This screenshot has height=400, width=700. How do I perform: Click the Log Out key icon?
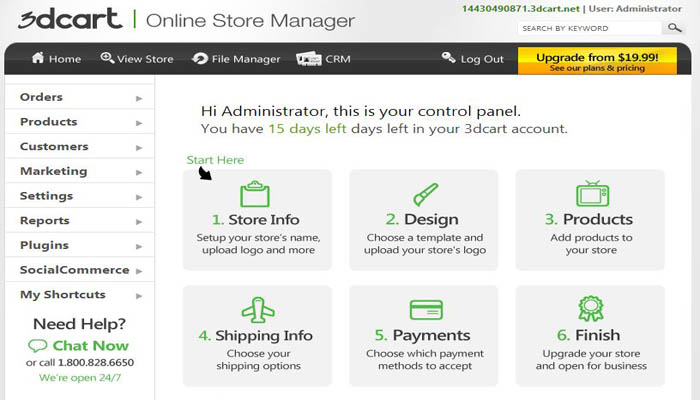pyautogui.click(x=448, y=57)
